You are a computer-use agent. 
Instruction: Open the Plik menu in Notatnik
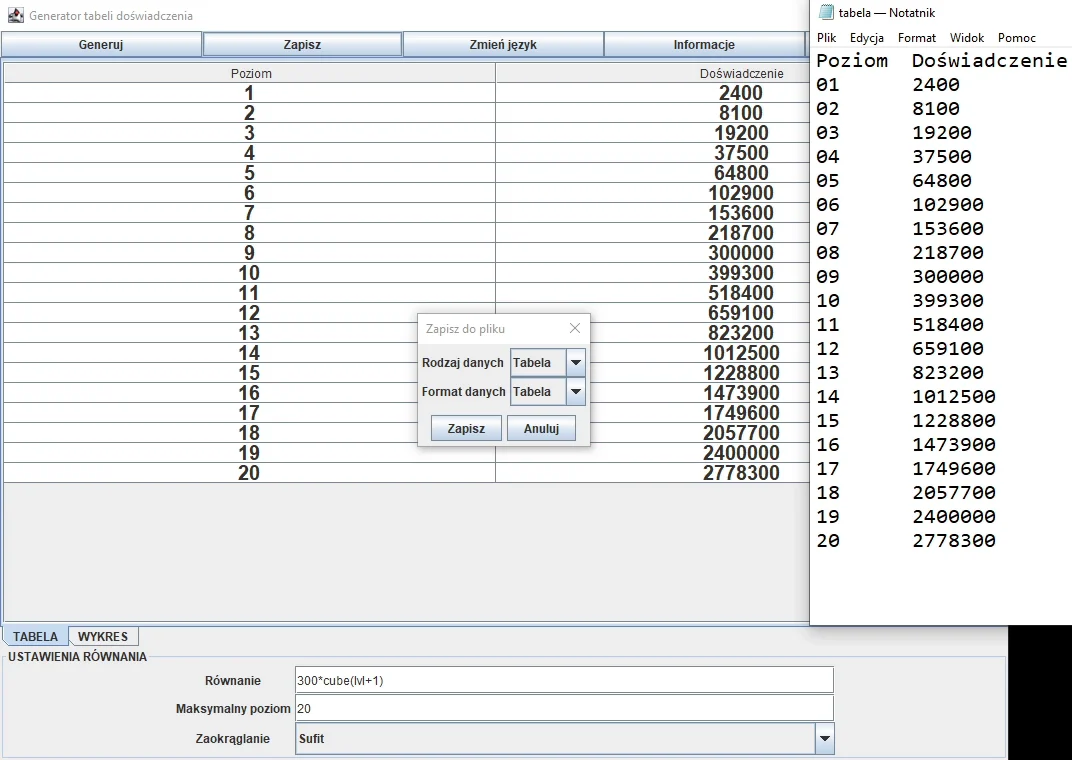point(824,37)
